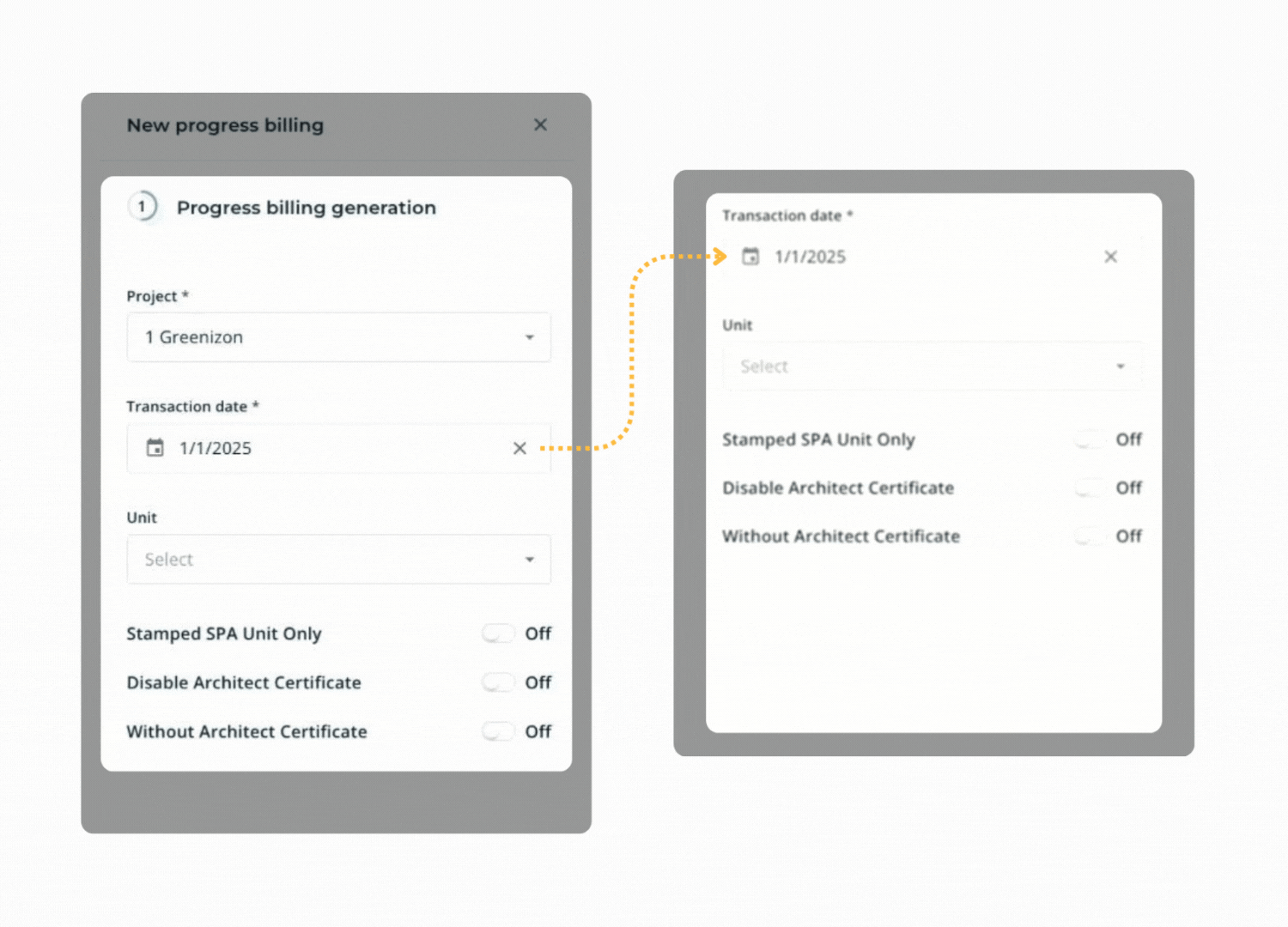Expand the Unit dropdown in the enlarged detail panel
The height and width of the screenshot is (927, 1288).
pos(933,367)
